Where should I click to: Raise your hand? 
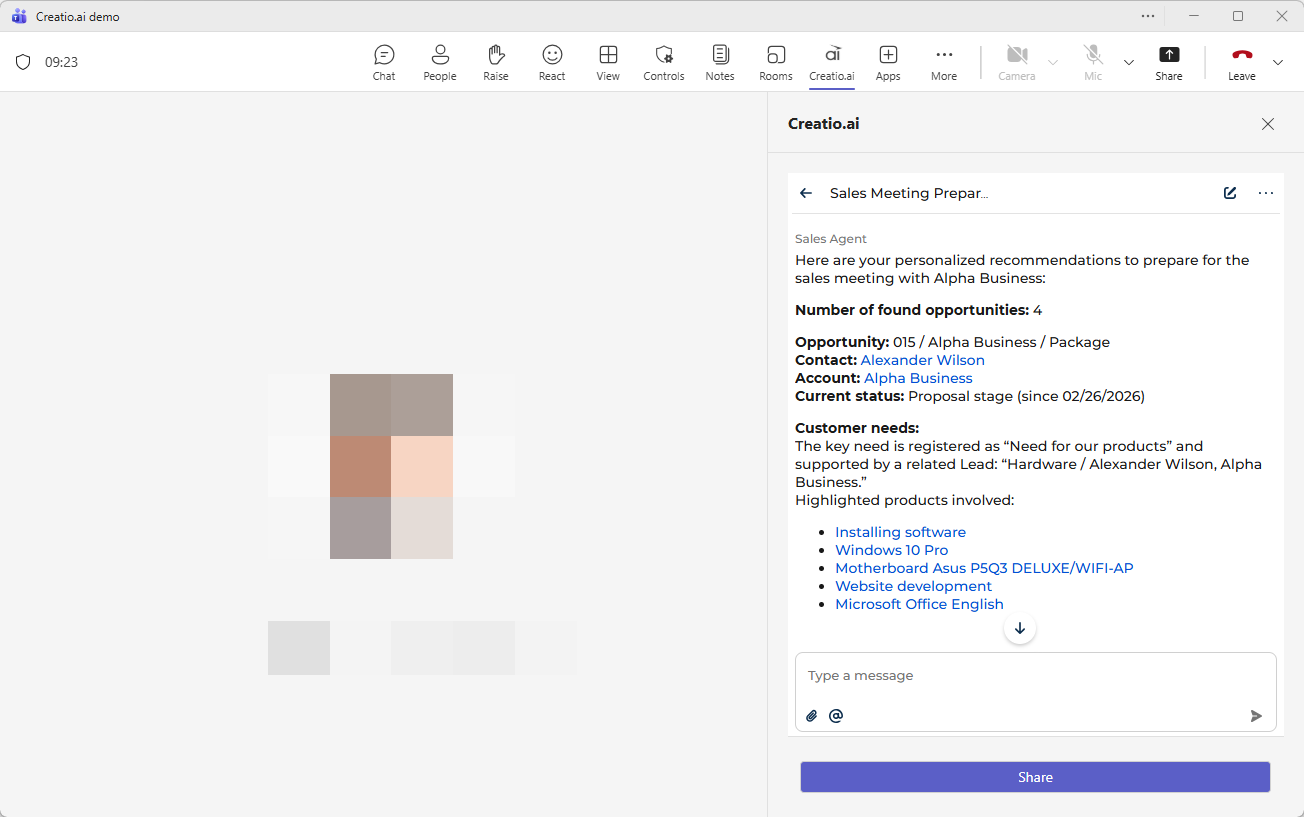(x=496, y=62)
